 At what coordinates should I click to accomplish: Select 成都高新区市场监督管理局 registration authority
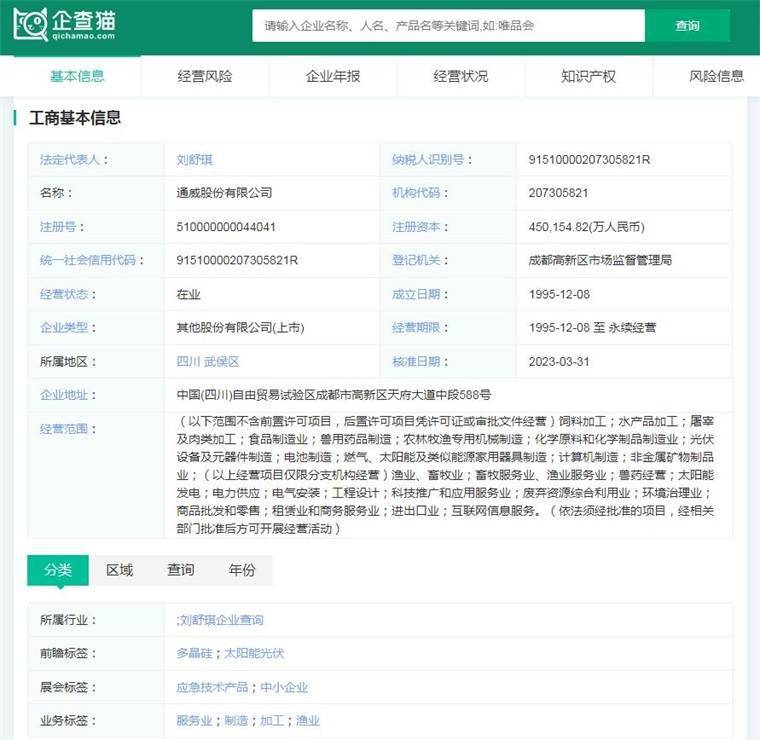click(x=600, y=260)
